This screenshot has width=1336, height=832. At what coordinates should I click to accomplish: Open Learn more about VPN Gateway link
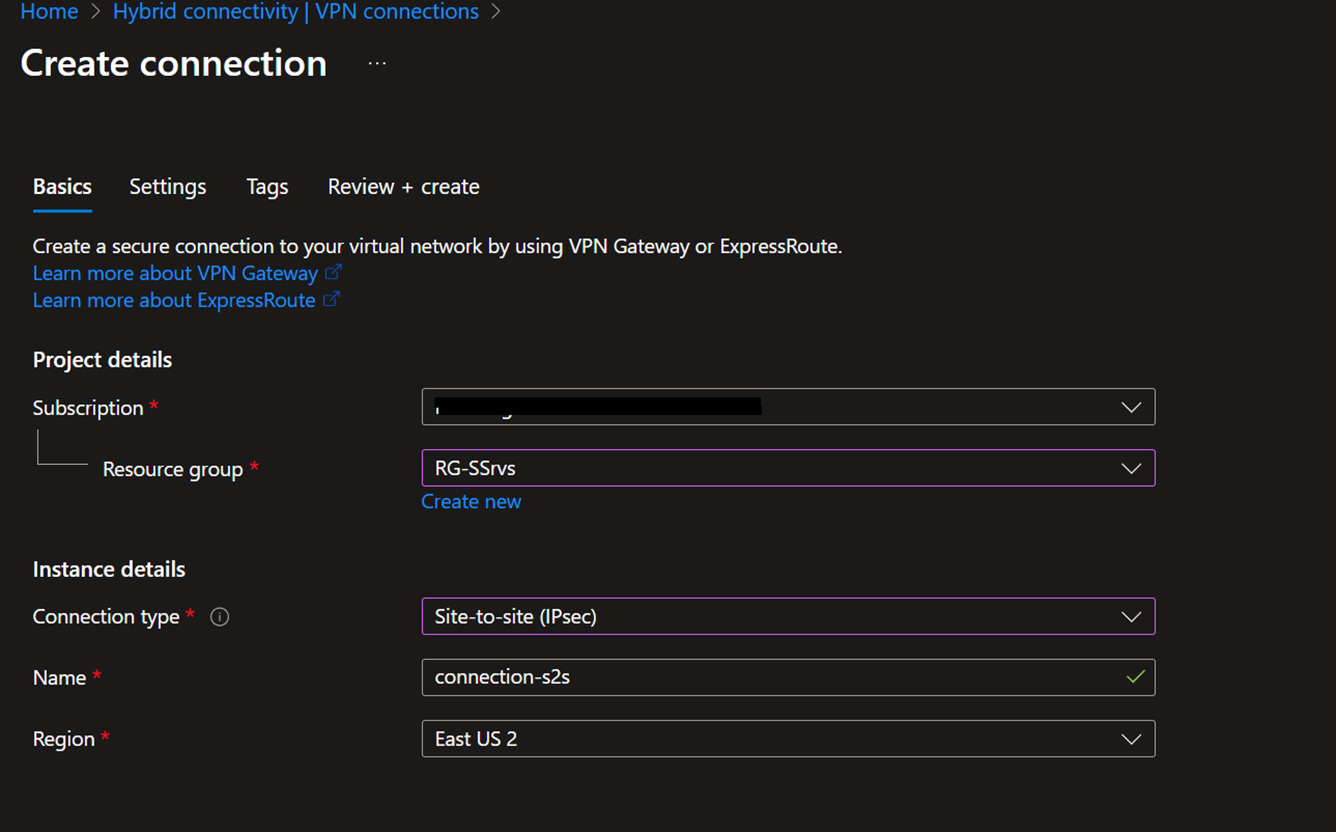[x=175, y=273]
